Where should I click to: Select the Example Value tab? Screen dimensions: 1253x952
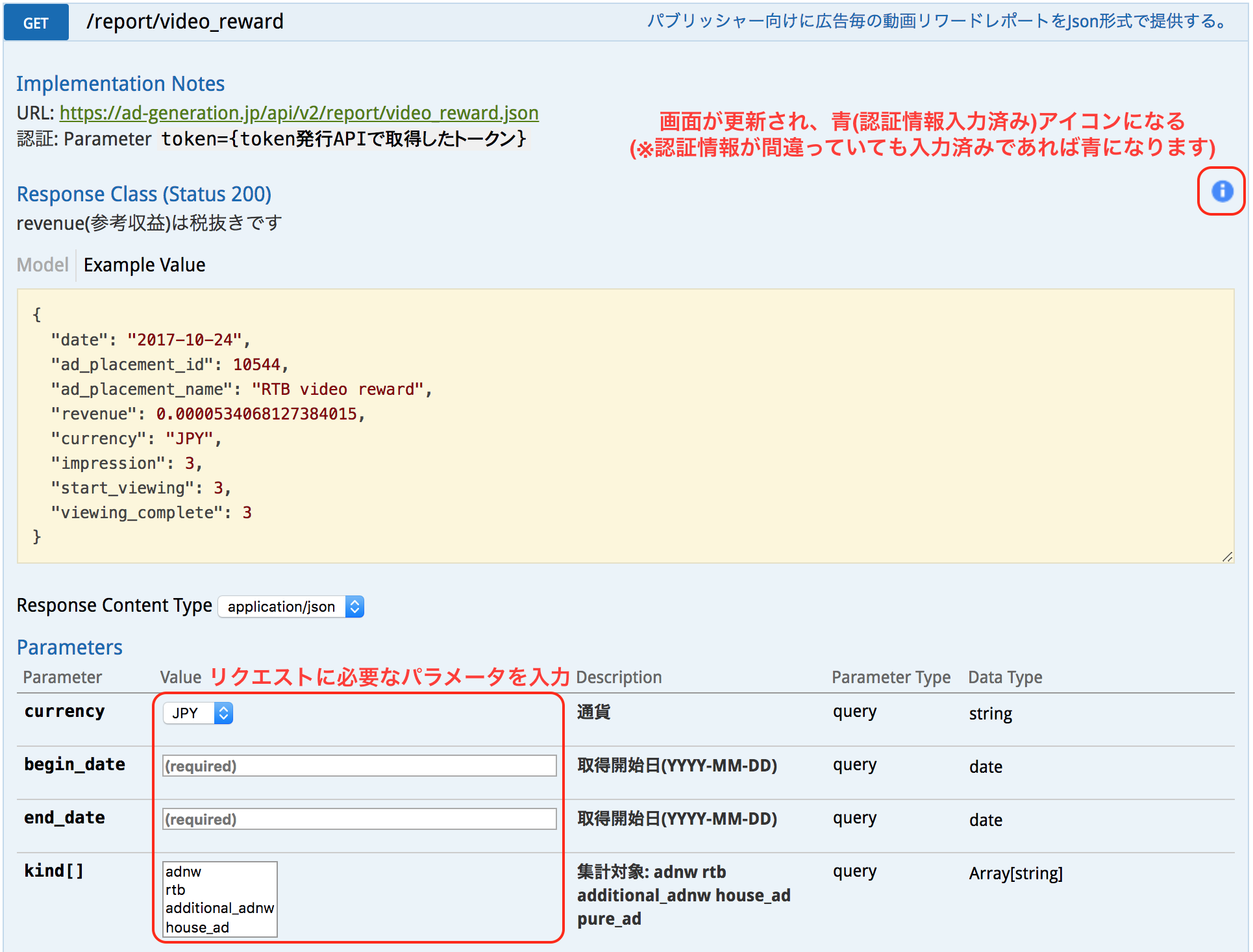coord(144,264)
